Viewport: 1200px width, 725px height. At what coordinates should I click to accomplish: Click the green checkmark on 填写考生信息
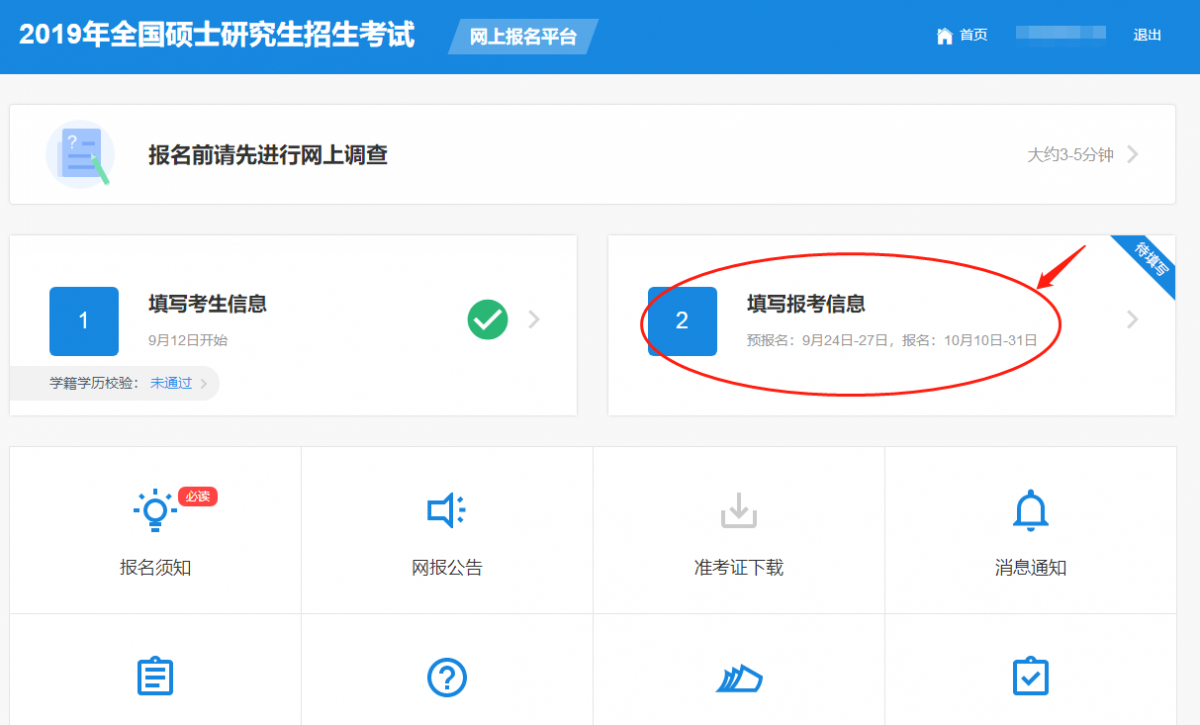(x=487, y=320)
